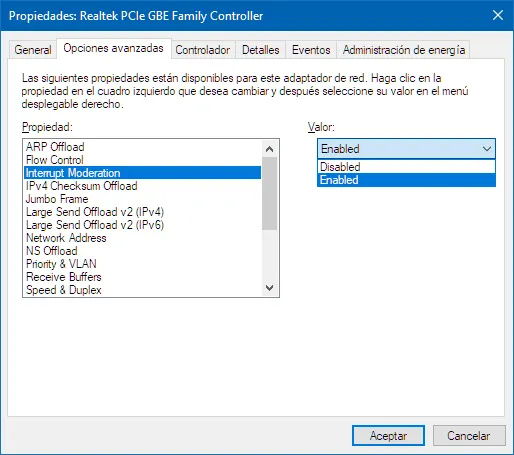Click the Cancelar button

[469, 436]
